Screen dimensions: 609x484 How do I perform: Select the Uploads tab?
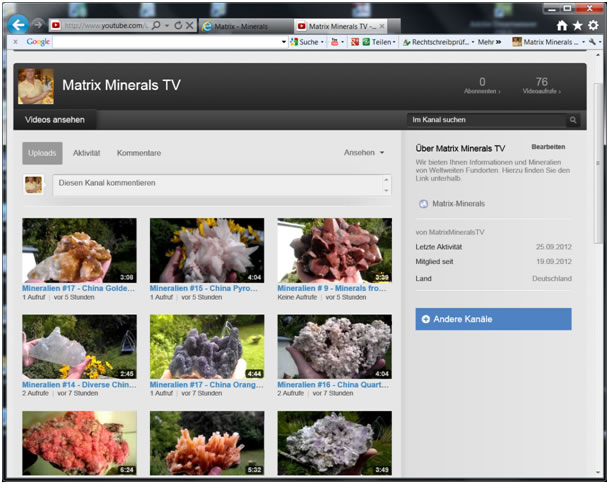(42, 153)
